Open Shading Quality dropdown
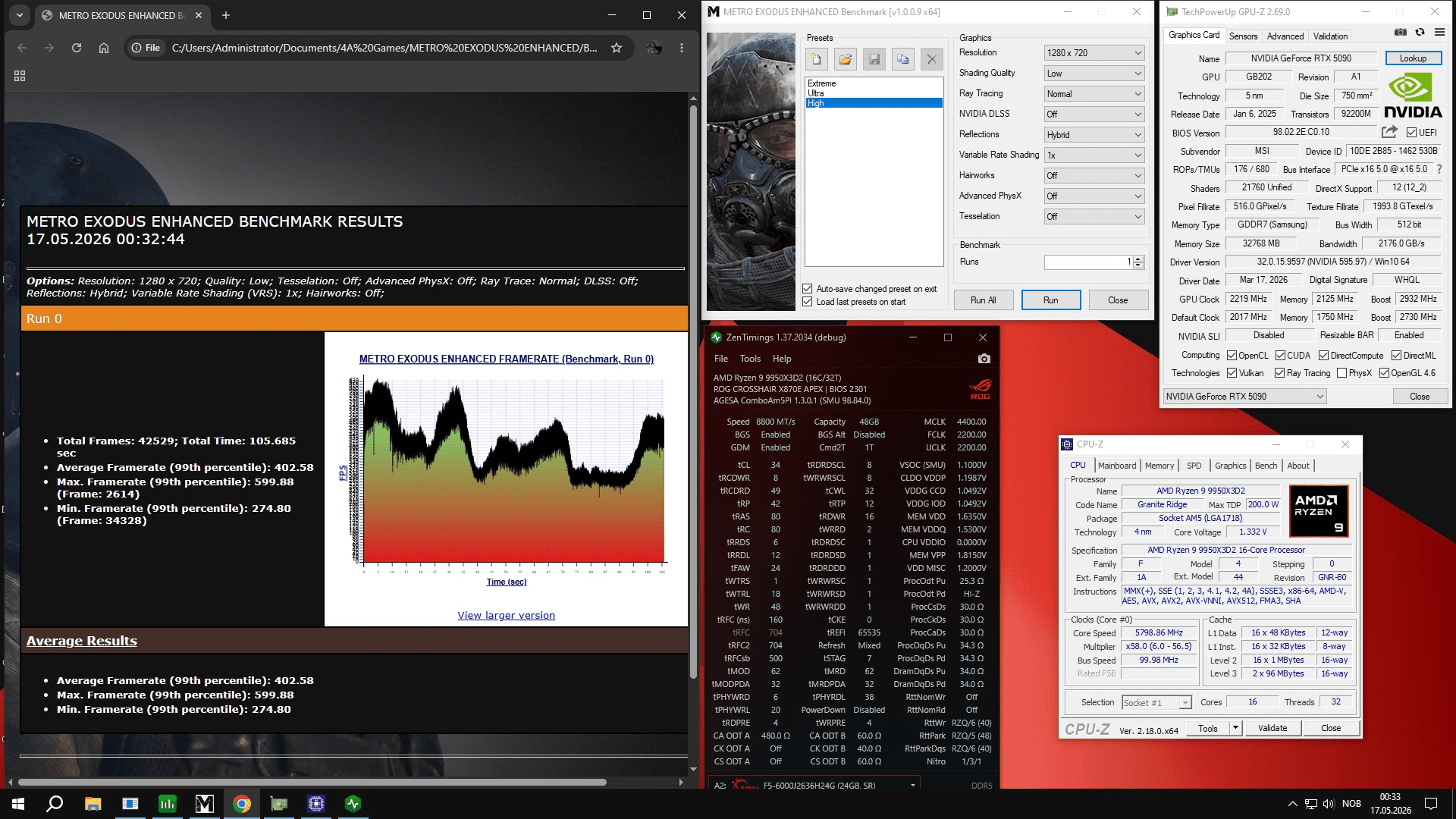1456x819 pixels. [1094, 74]
